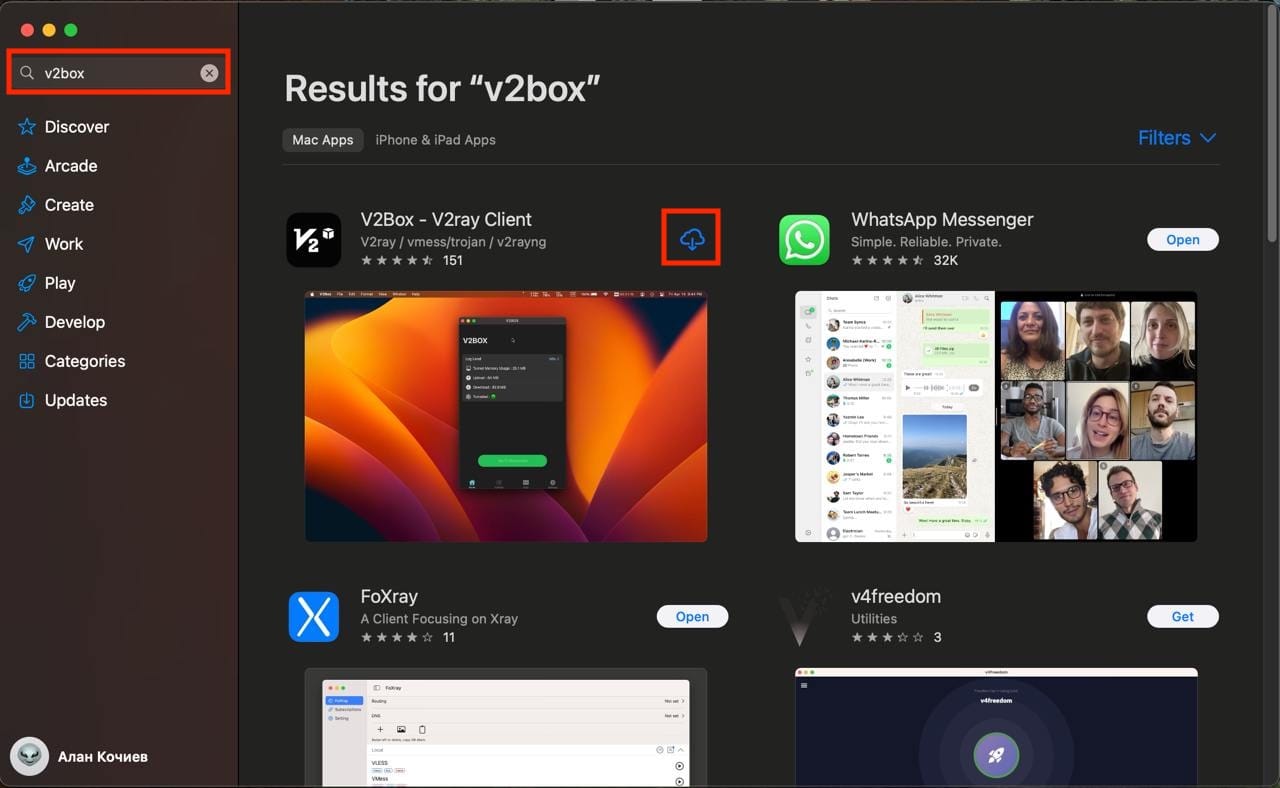Viewport: 1280px width, 788px height.
Task: Expand the Filters dropdown
Action: pos(1177,138)
